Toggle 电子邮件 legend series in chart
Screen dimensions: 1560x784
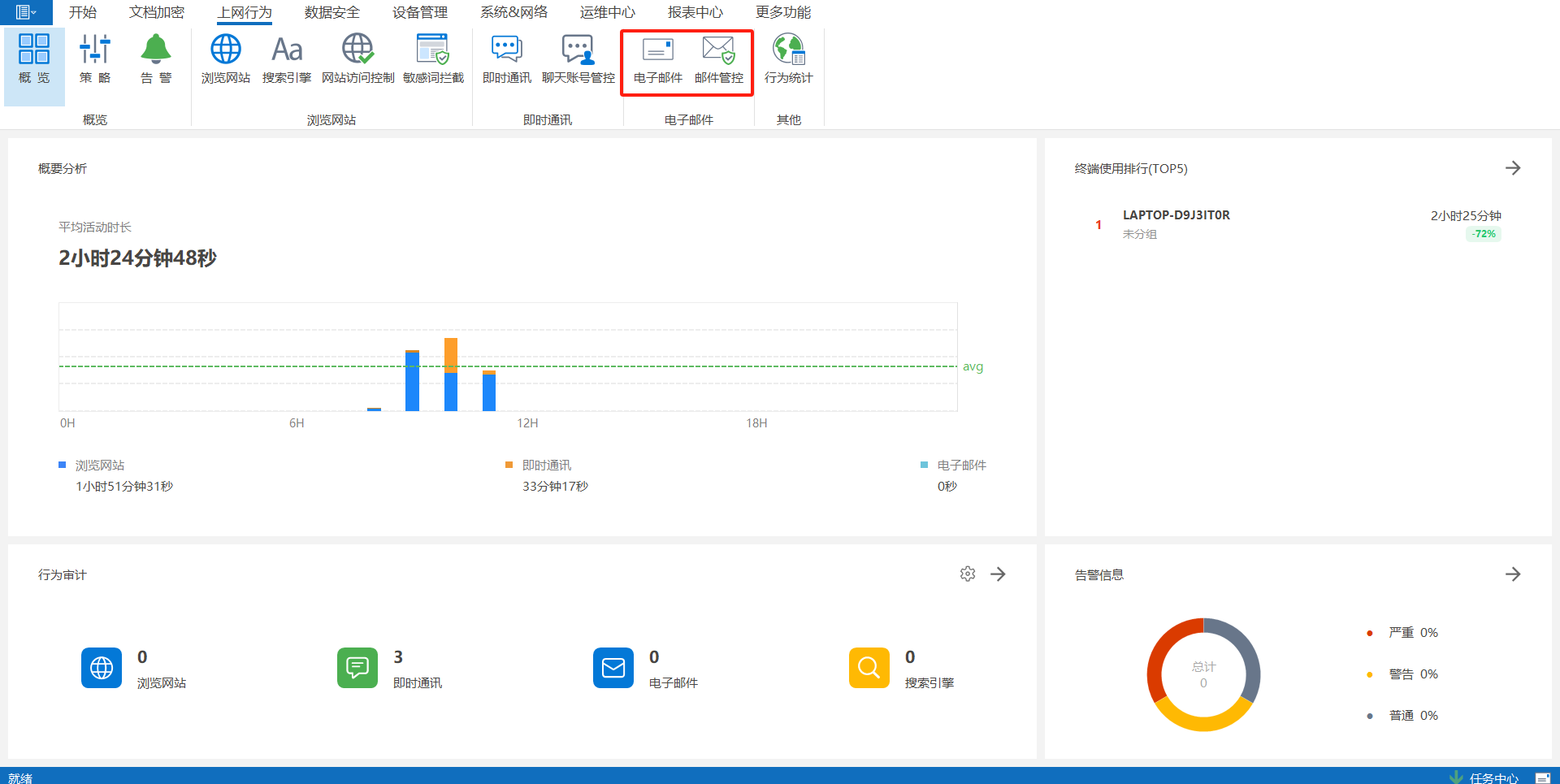[961, 466]
